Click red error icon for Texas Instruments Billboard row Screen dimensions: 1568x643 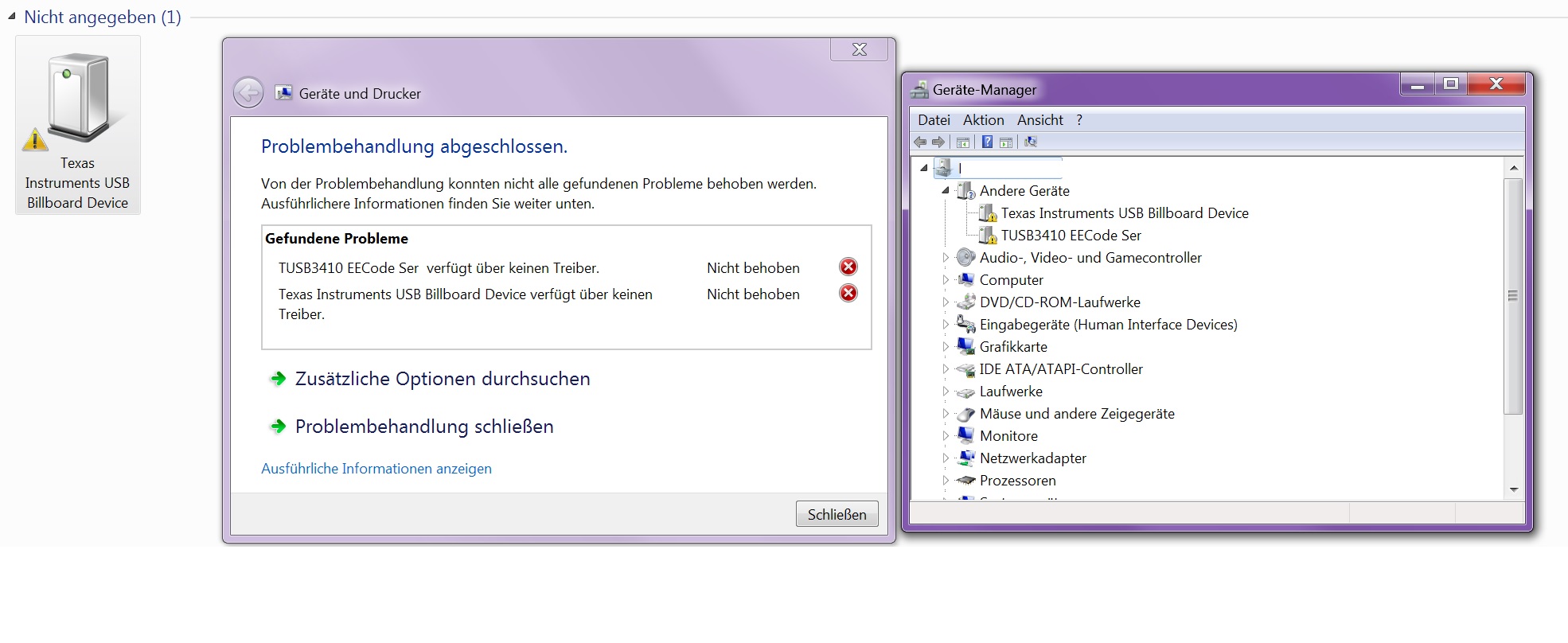(848, 293)
